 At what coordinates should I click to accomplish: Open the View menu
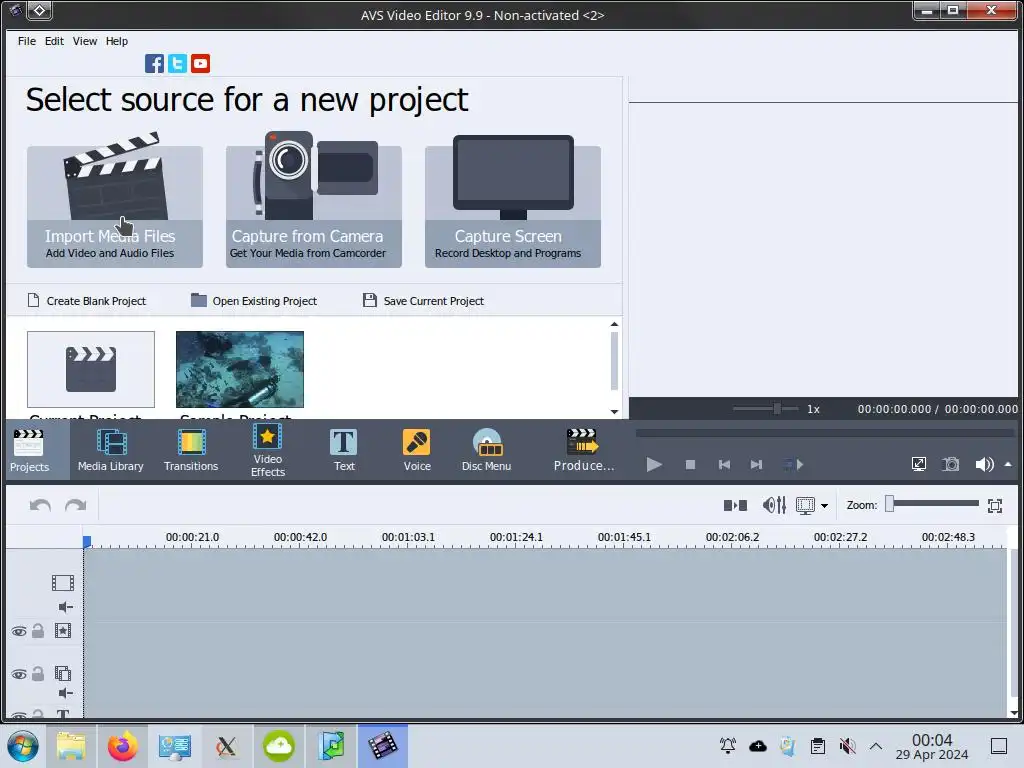pyautogui.click(x=85, y=40)
